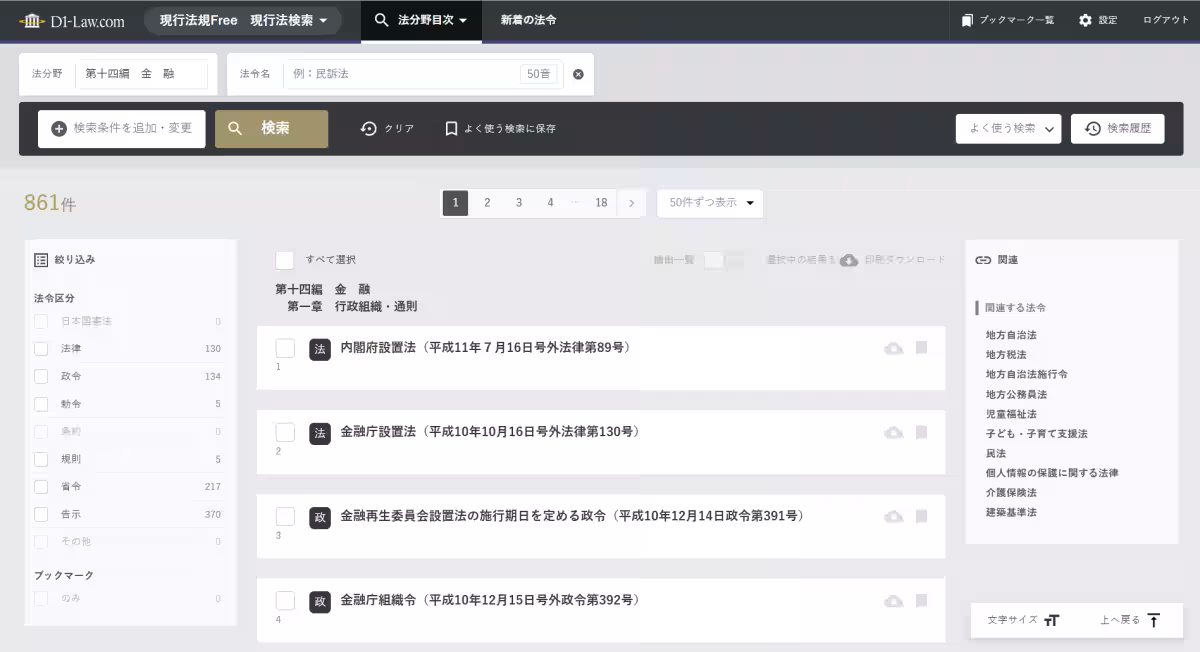Open the ブックマーク一覧 bookmark icon
Viewport: 1200px width, 652px height.
click(x=966, y=19)
